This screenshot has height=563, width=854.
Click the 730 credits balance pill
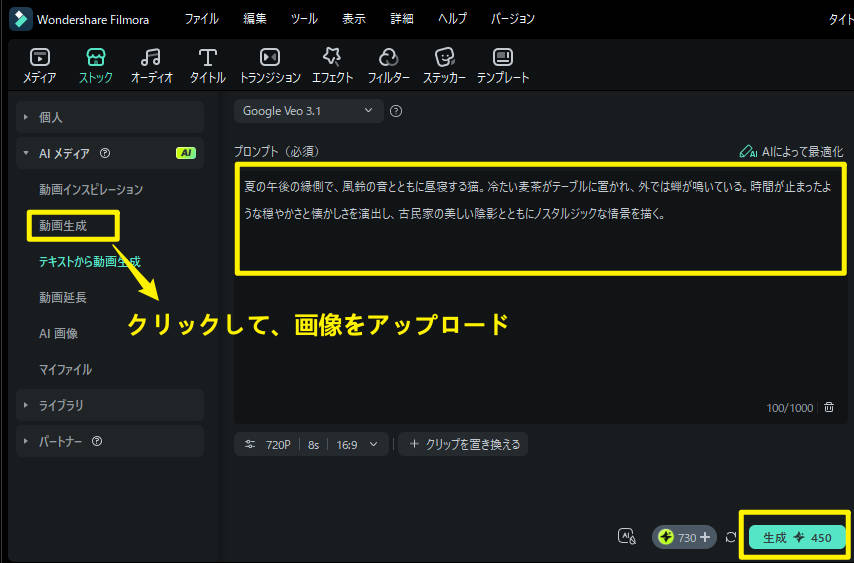pos(686,537)
